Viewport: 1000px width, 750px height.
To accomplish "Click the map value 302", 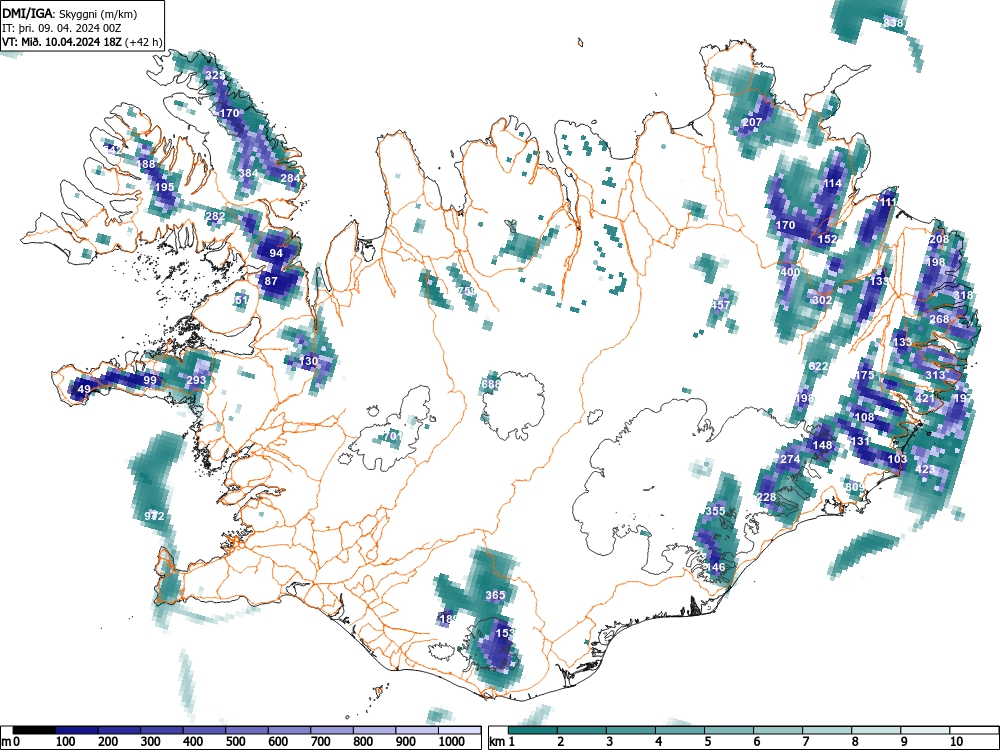I will (x=822, y=300).
